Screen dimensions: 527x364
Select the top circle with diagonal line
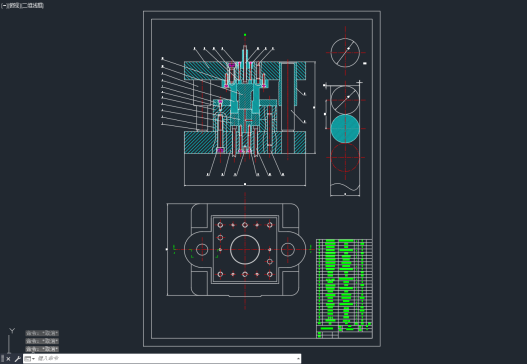click(x=345, y=52)
